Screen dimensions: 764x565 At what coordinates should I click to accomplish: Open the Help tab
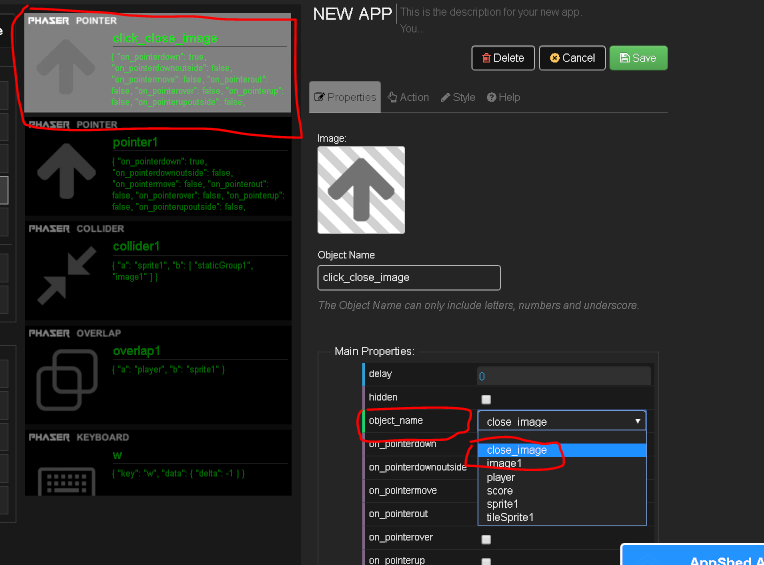pos(503,97)
